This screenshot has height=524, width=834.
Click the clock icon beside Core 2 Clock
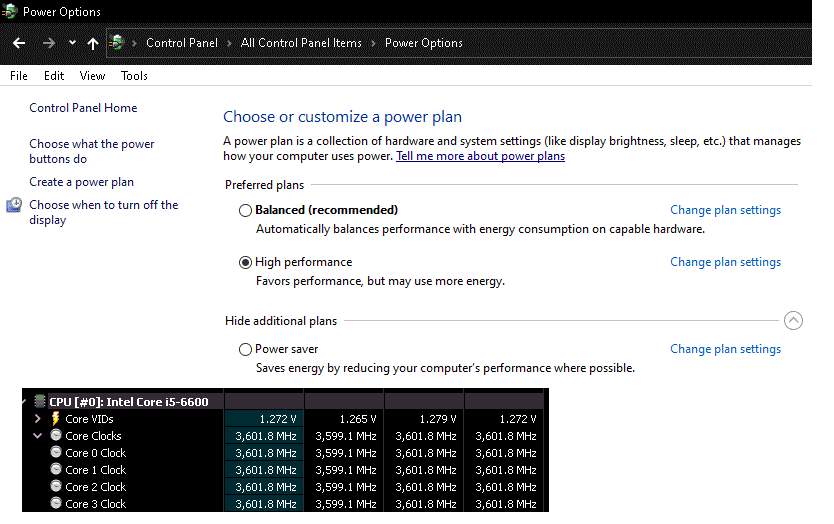point(56,487)
